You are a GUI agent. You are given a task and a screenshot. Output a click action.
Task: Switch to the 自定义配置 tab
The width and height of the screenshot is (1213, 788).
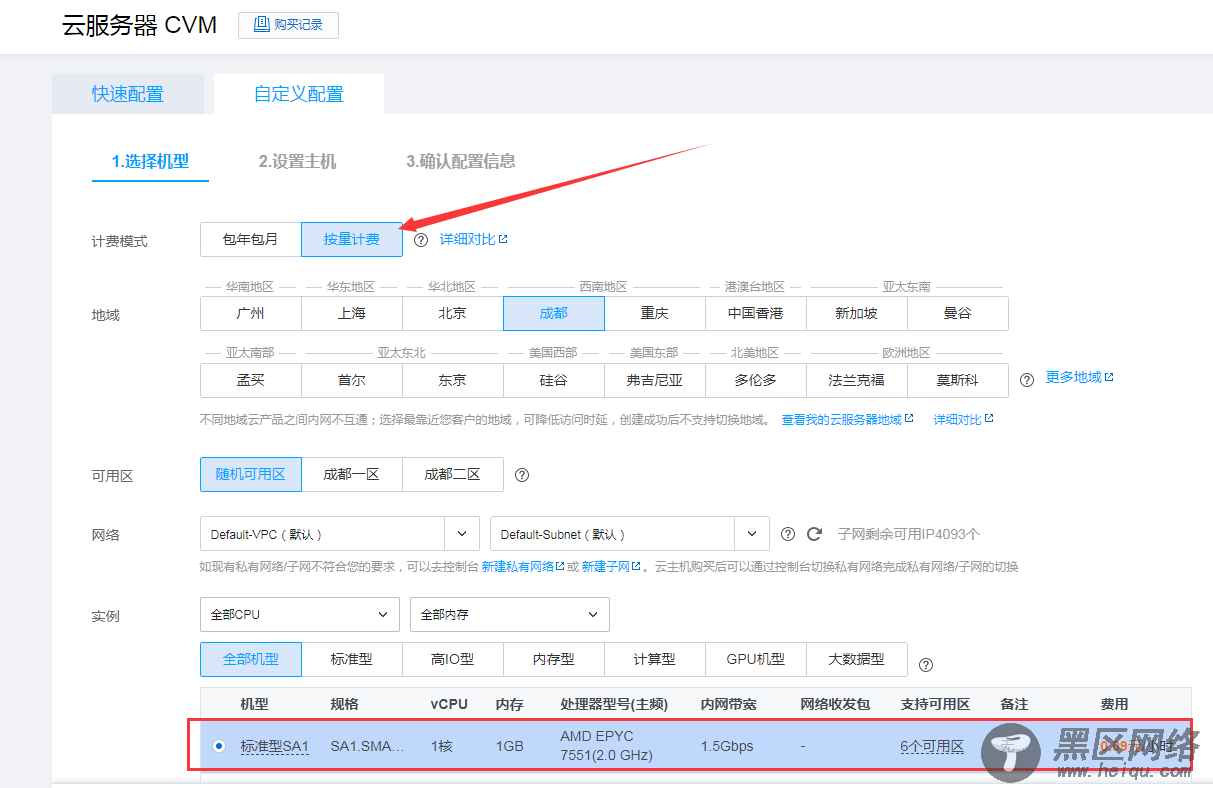click(x=299, y=94)
